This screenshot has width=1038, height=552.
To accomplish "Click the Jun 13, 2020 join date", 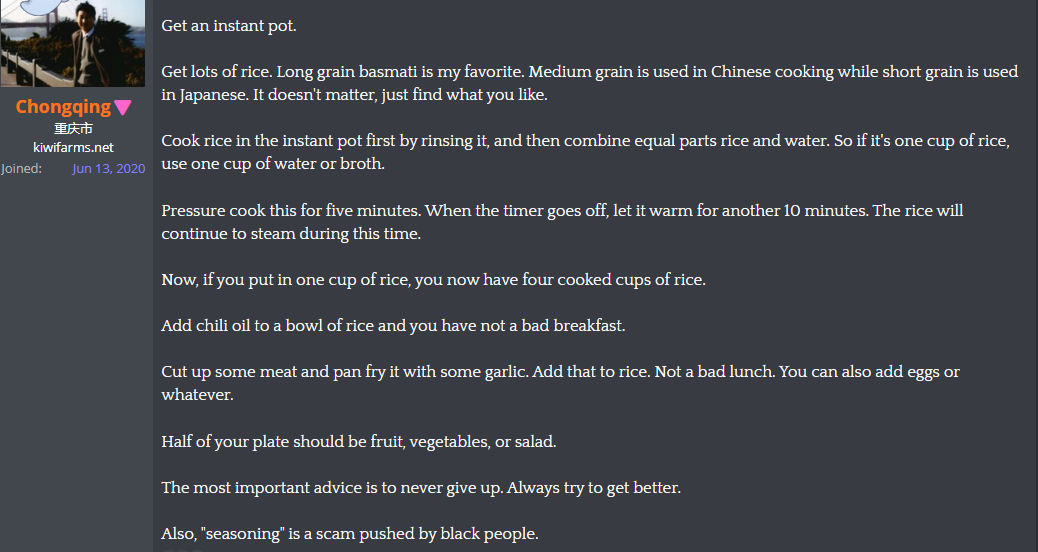I will (109, 168).
